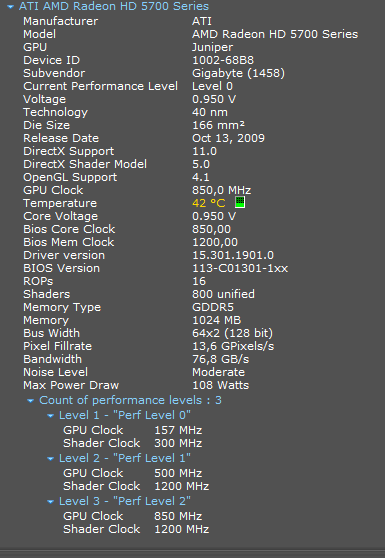This screenshot has height=558, width=385.
Task: Click the GPU Clock value 850,0 MHz
Action: (222, 190)
